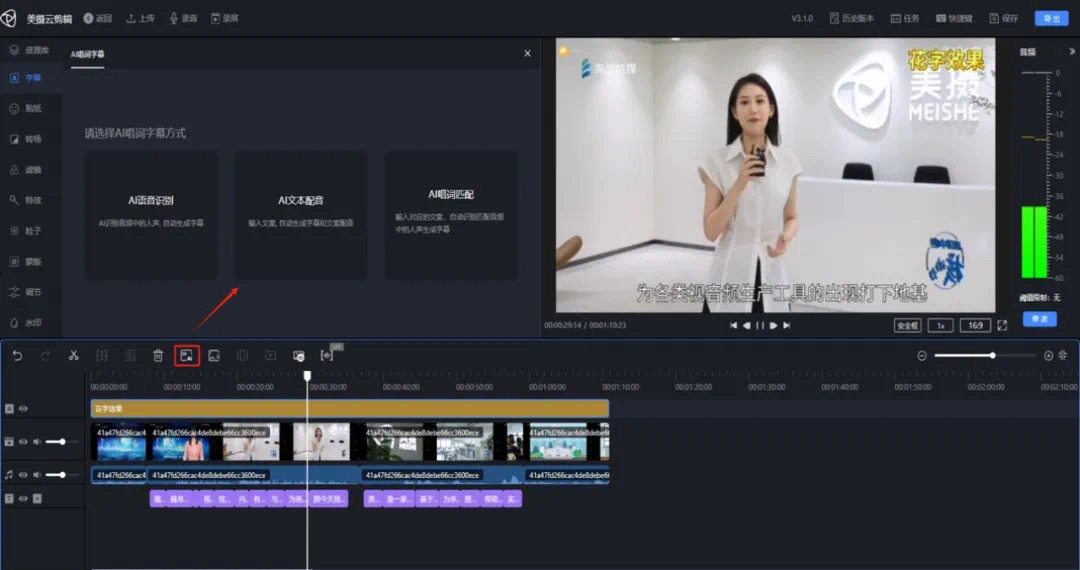
Task: Open the 蒙版 mask sidebar tab
Action: tap(26, 262)
